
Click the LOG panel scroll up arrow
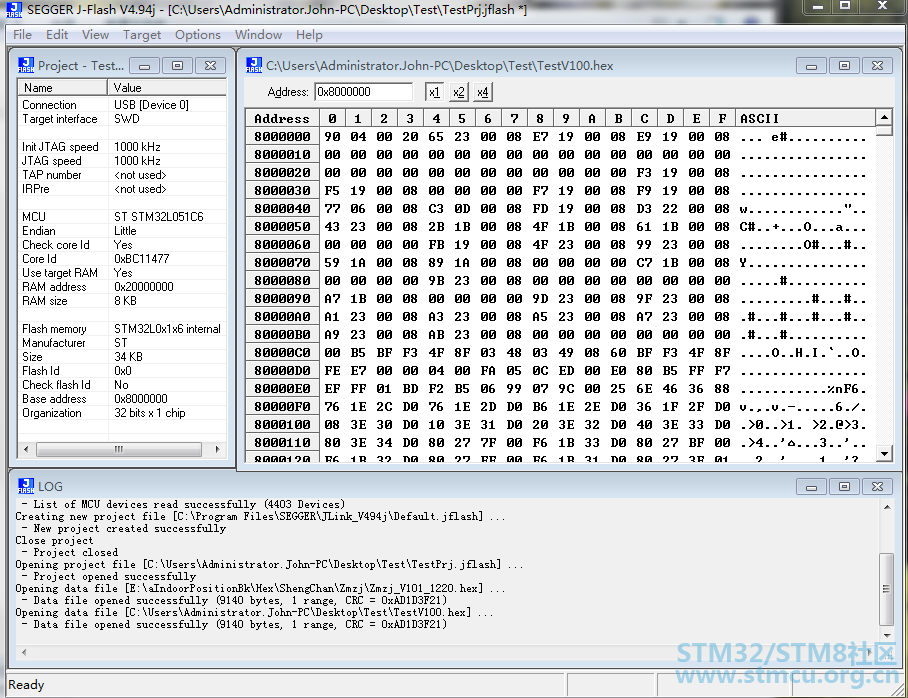(x=887, y=507)
